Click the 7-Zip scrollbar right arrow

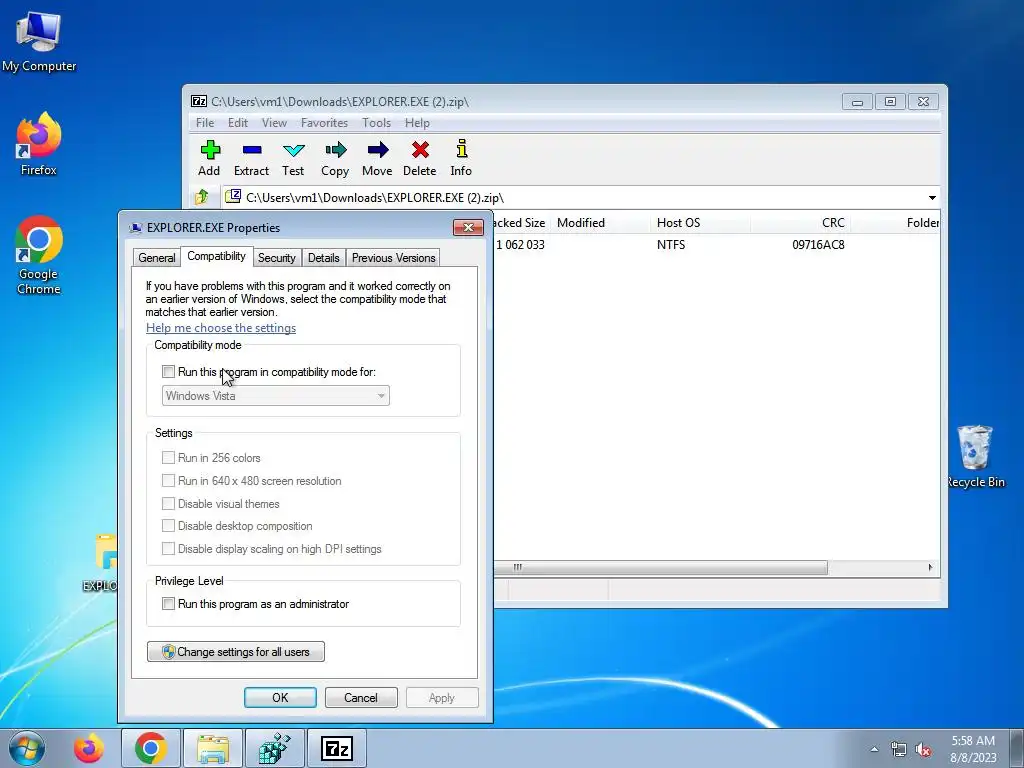pos(931,568)
